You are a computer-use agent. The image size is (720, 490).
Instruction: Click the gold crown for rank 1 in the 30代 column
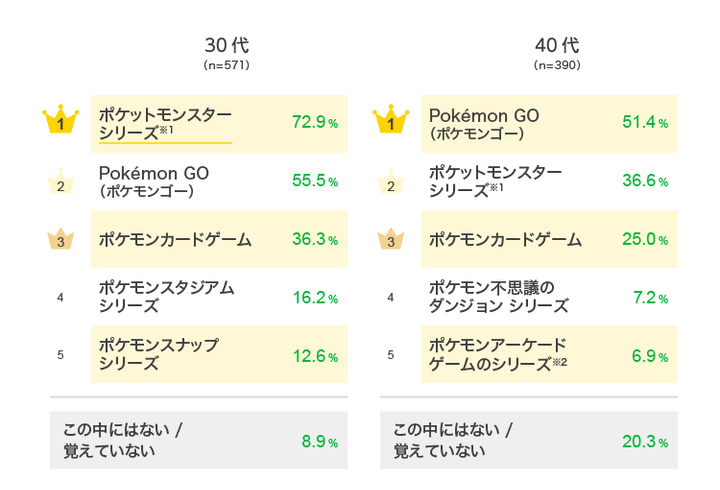[x=60, y=122]
